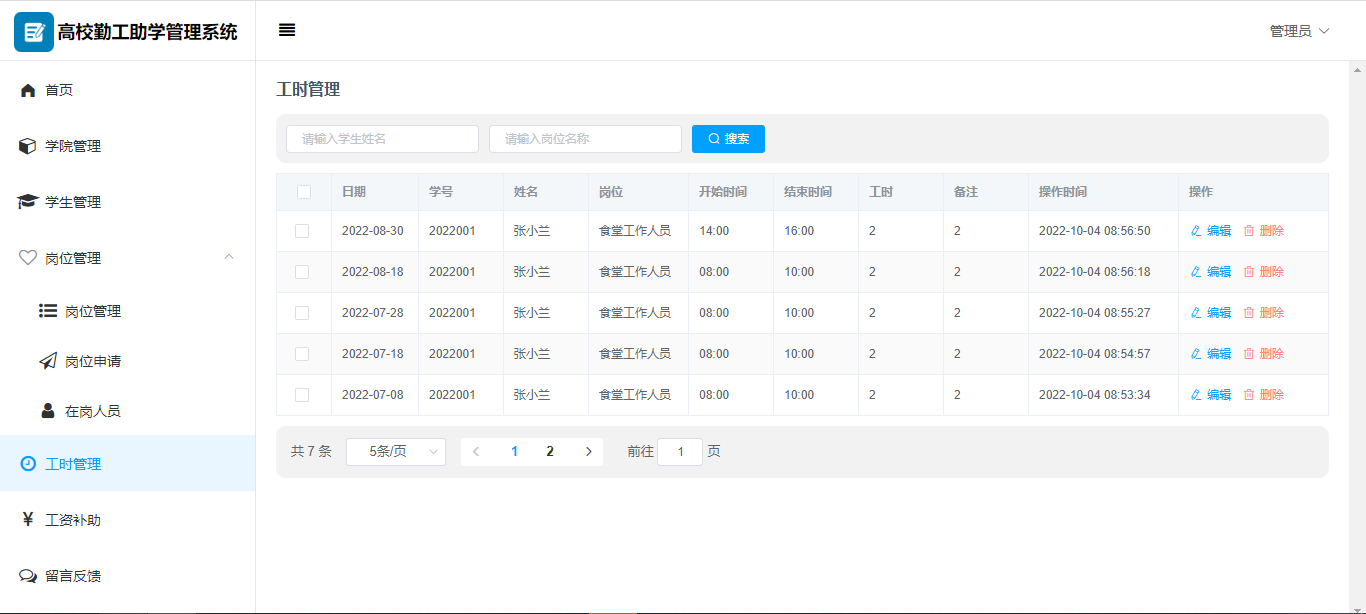The height and width of the screenshot is (614, 1366).
Task: Click the hamburger menu collapse icon
Action: [x=287, y=30]
